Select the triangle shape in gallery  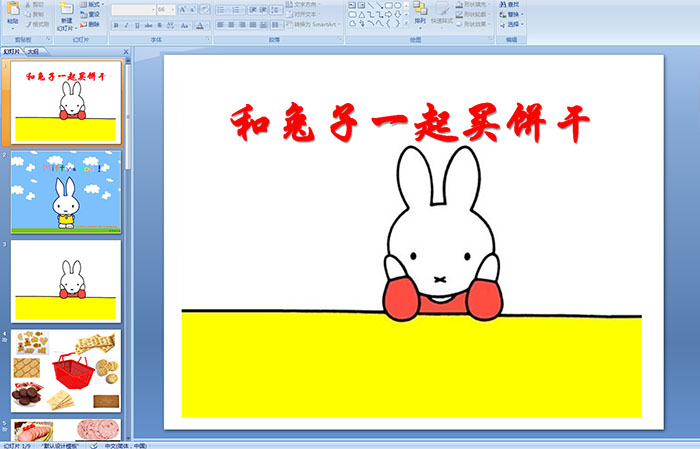(x=362, y=15)
